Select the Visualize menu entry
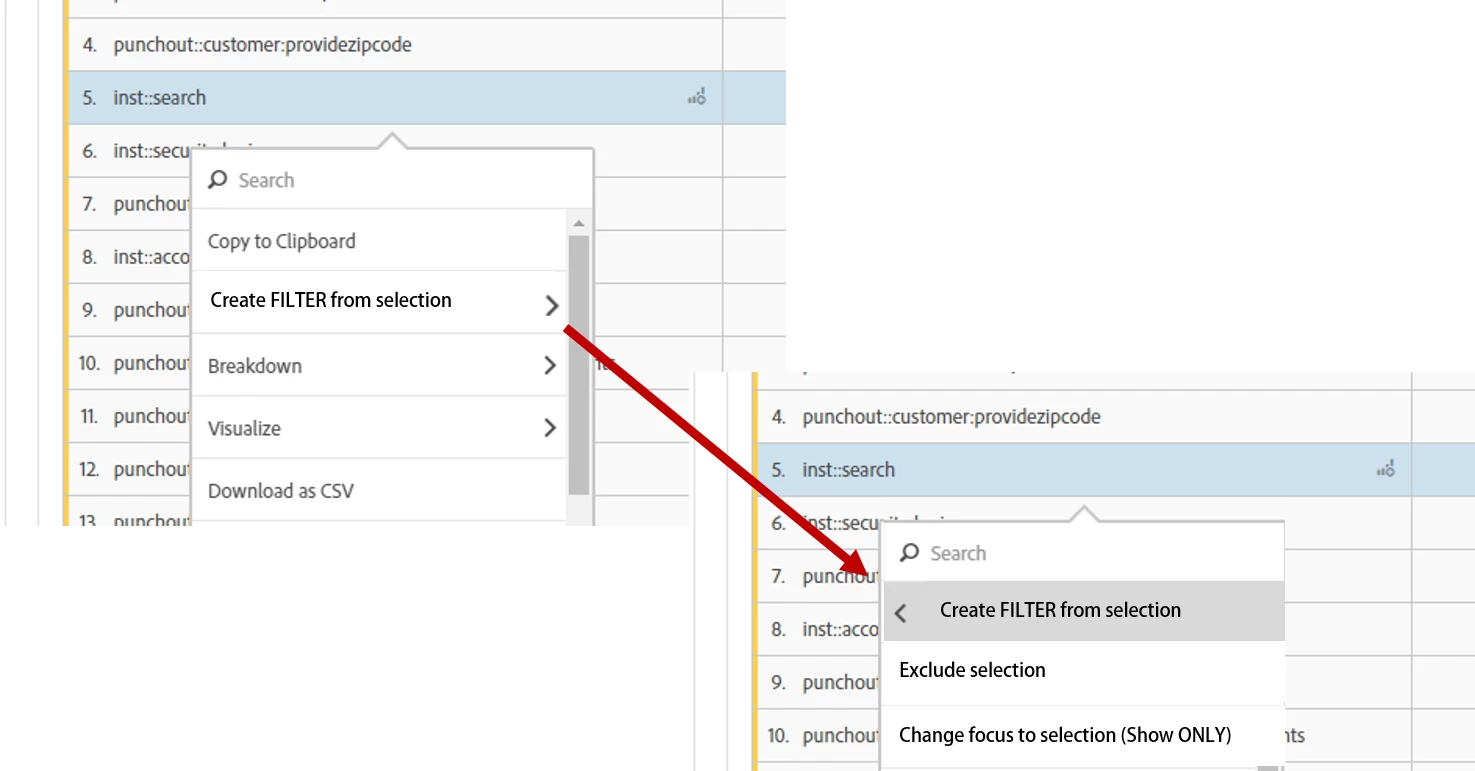This screenshot has width=1475, height=771. click(379, 428)
